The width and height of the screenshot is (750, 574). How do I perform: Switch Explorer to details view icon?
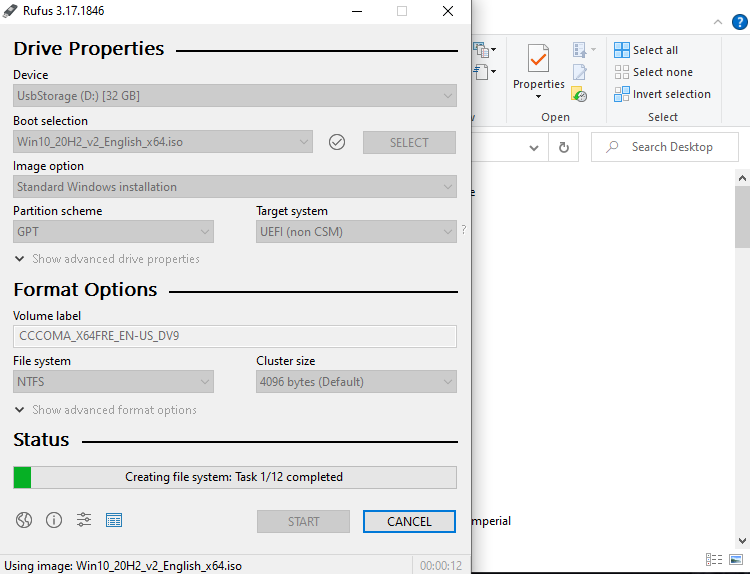point(714,559)
